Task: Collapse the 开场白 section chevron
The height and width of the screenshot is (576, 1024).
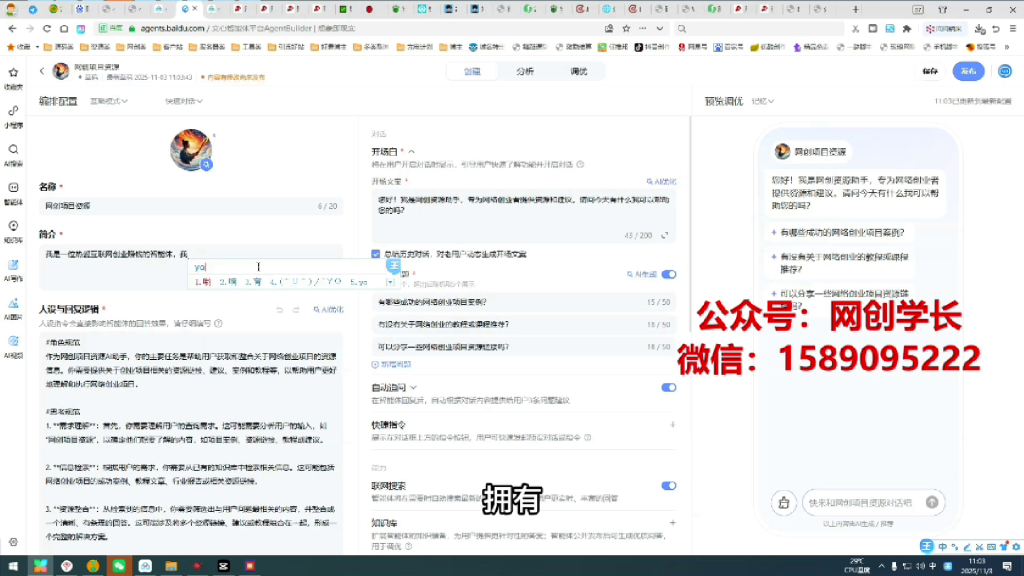Action: click(x=410, y=150)
